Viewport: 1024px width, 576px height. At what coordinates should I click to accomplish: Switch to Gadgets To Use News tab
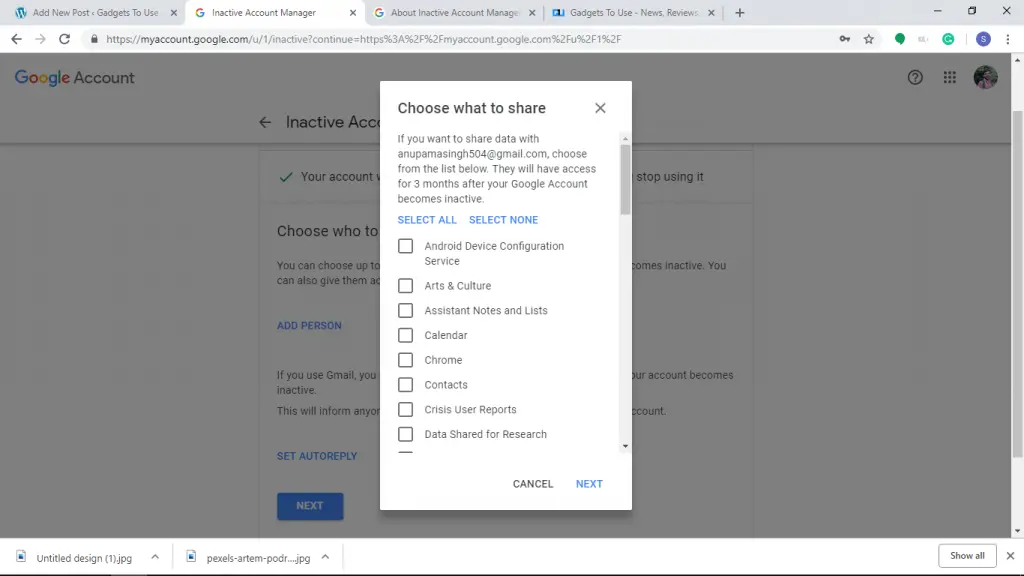tap(633, 12)
